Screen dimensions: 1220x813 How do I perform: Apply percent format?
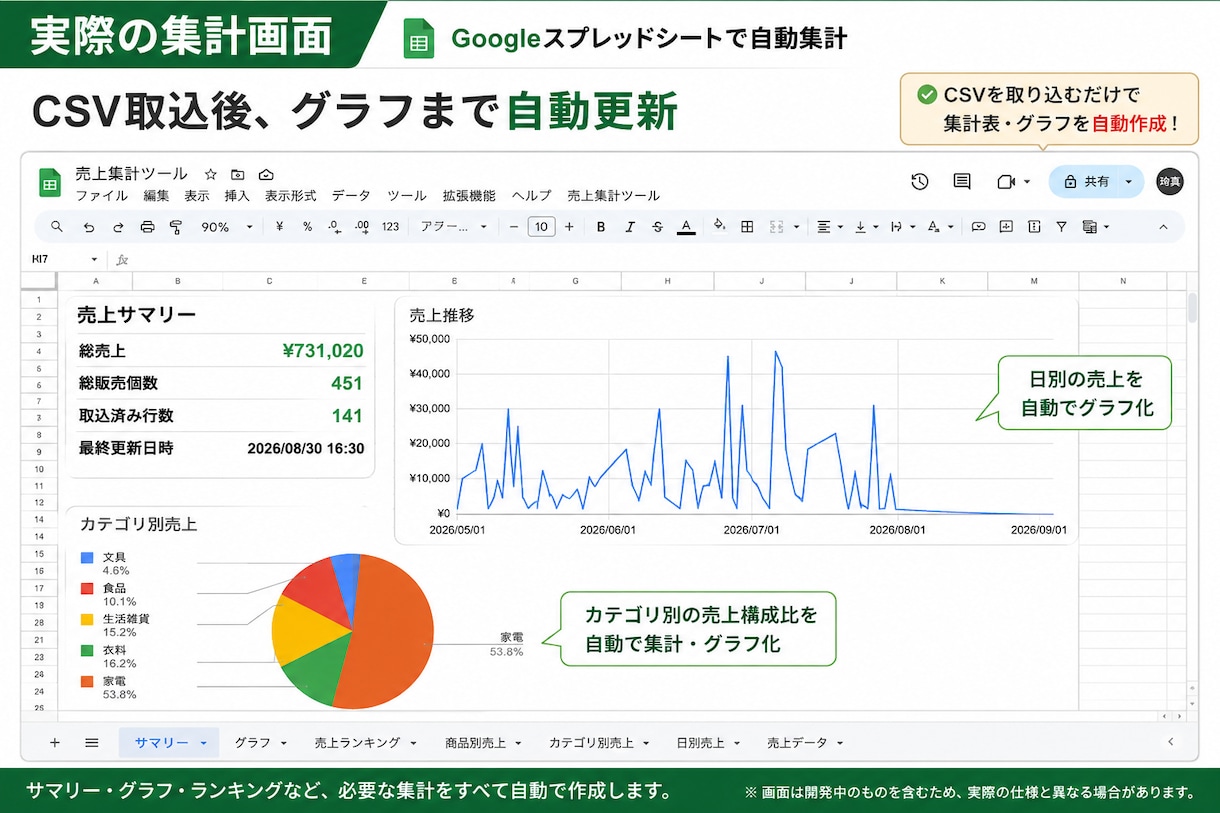coord(307,227)
